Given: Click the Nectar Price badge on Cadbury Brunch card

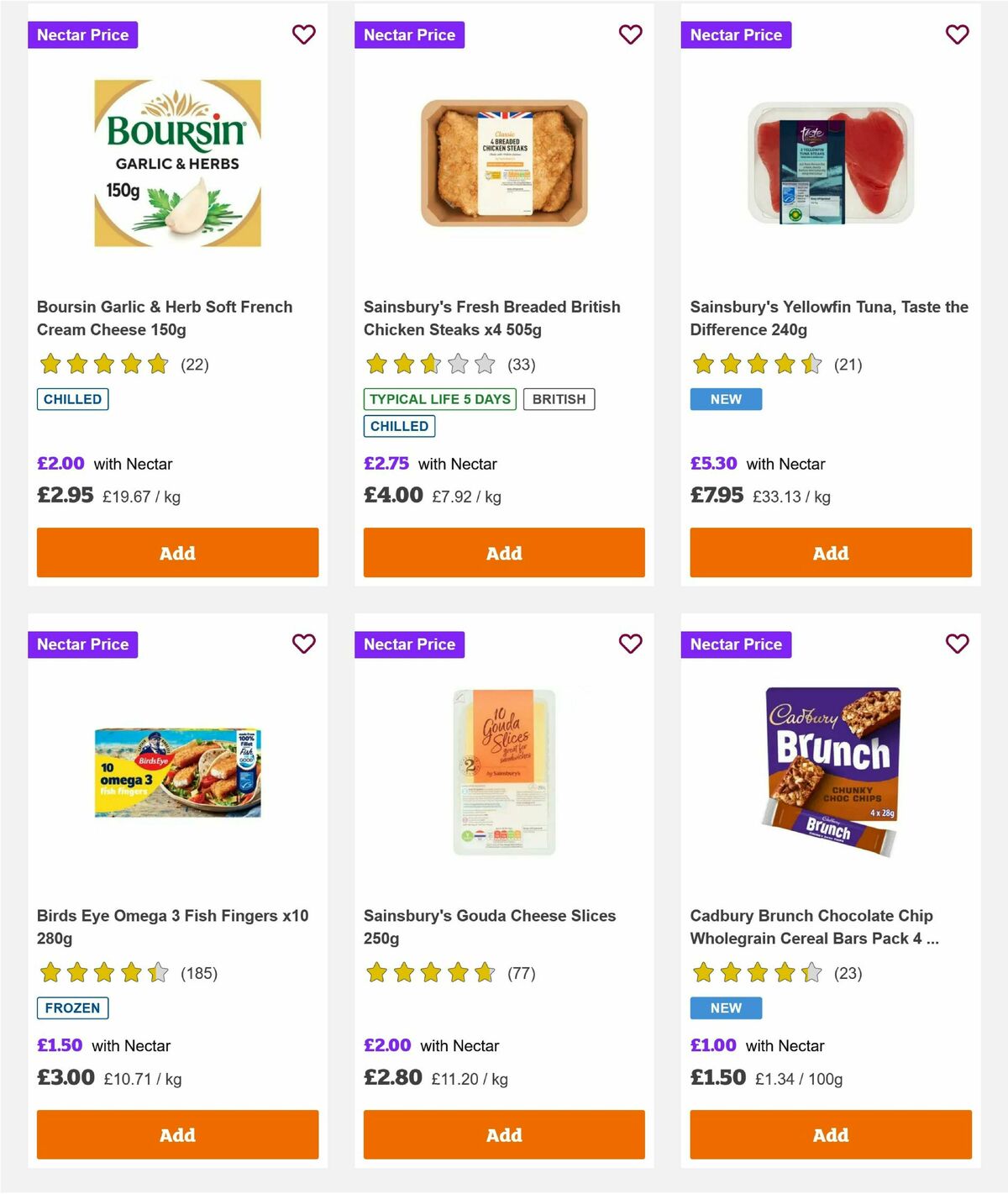Looking at the screenshot, I should (x=736, y=644).
